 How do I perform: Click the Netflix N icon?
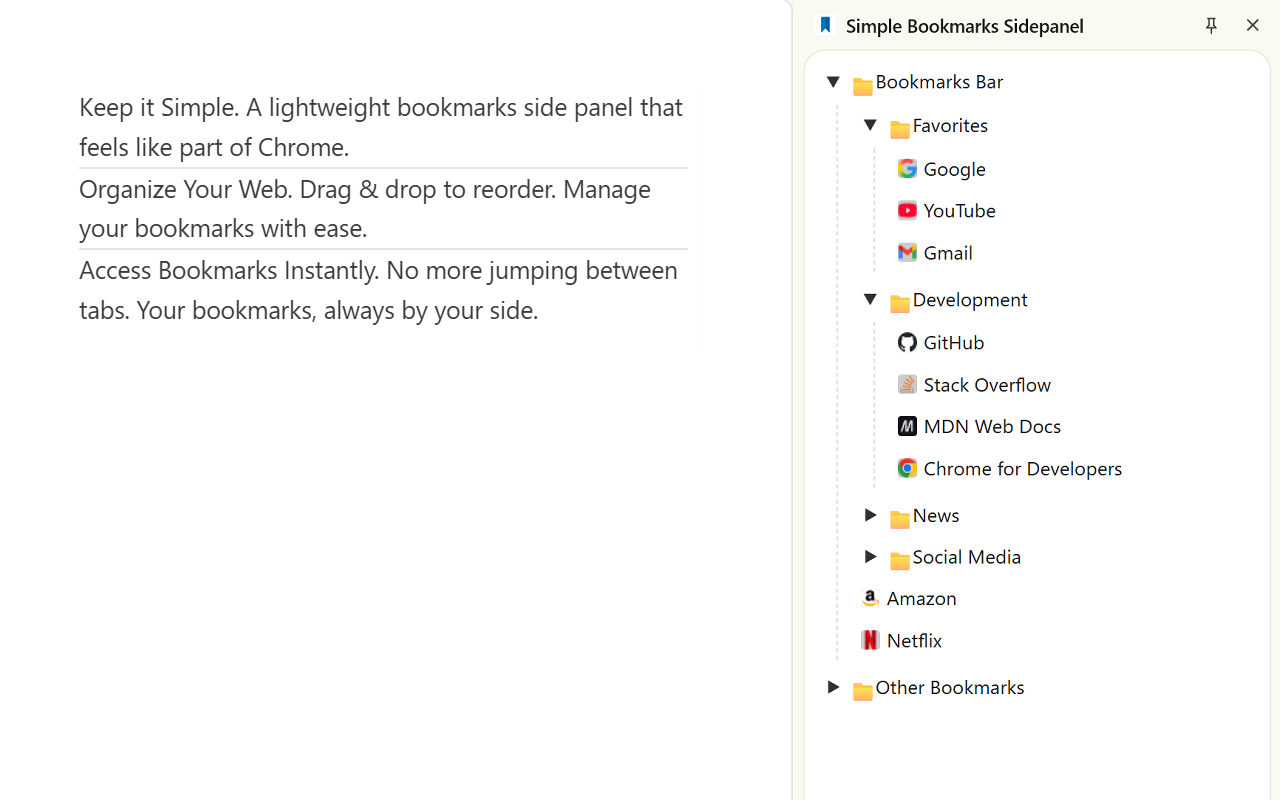click(x=870, y=640)
